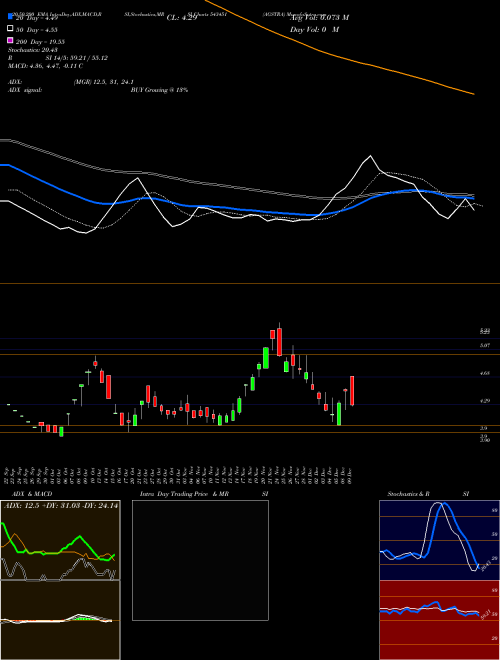
Task: Click the tall green candlestick before the peak
Action: pyautogui.click(x=266, y=358)
